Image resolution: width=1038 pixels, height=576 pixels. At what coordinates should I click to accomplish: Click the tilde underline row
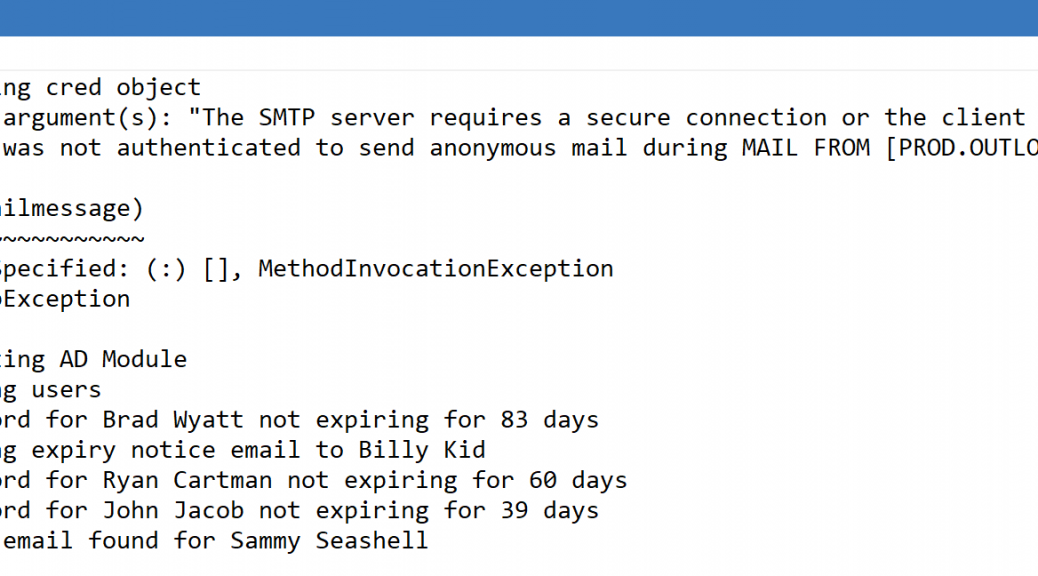click(71, 238)
